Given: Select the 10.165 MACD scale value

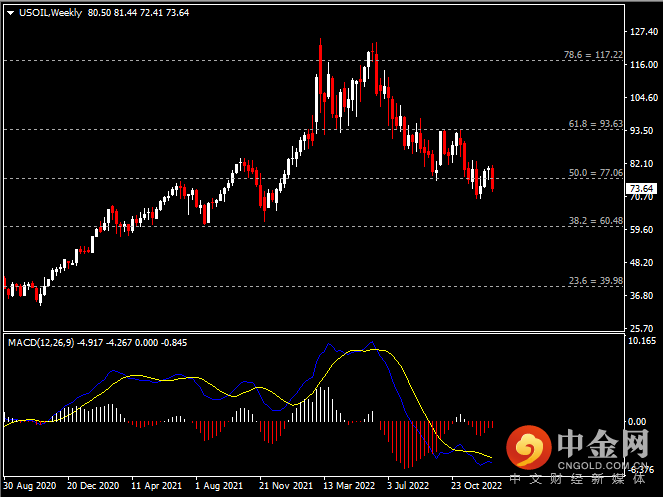Looking at the screenshot, I should 640,341.
